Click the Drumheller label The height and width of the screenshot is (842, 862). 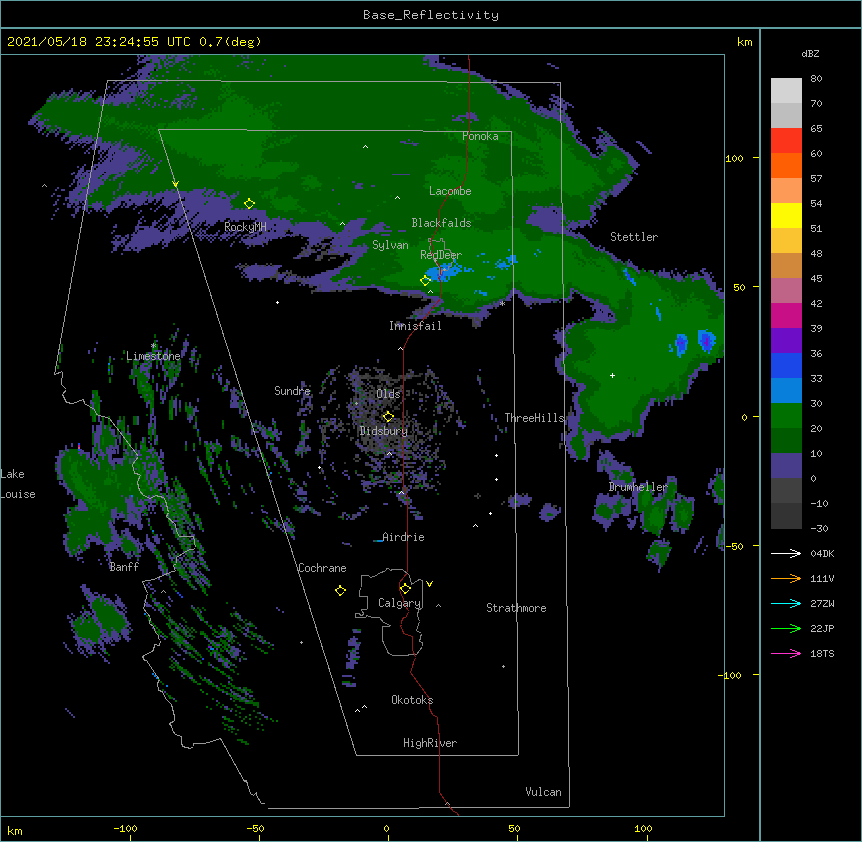click(x=638, y=487)
